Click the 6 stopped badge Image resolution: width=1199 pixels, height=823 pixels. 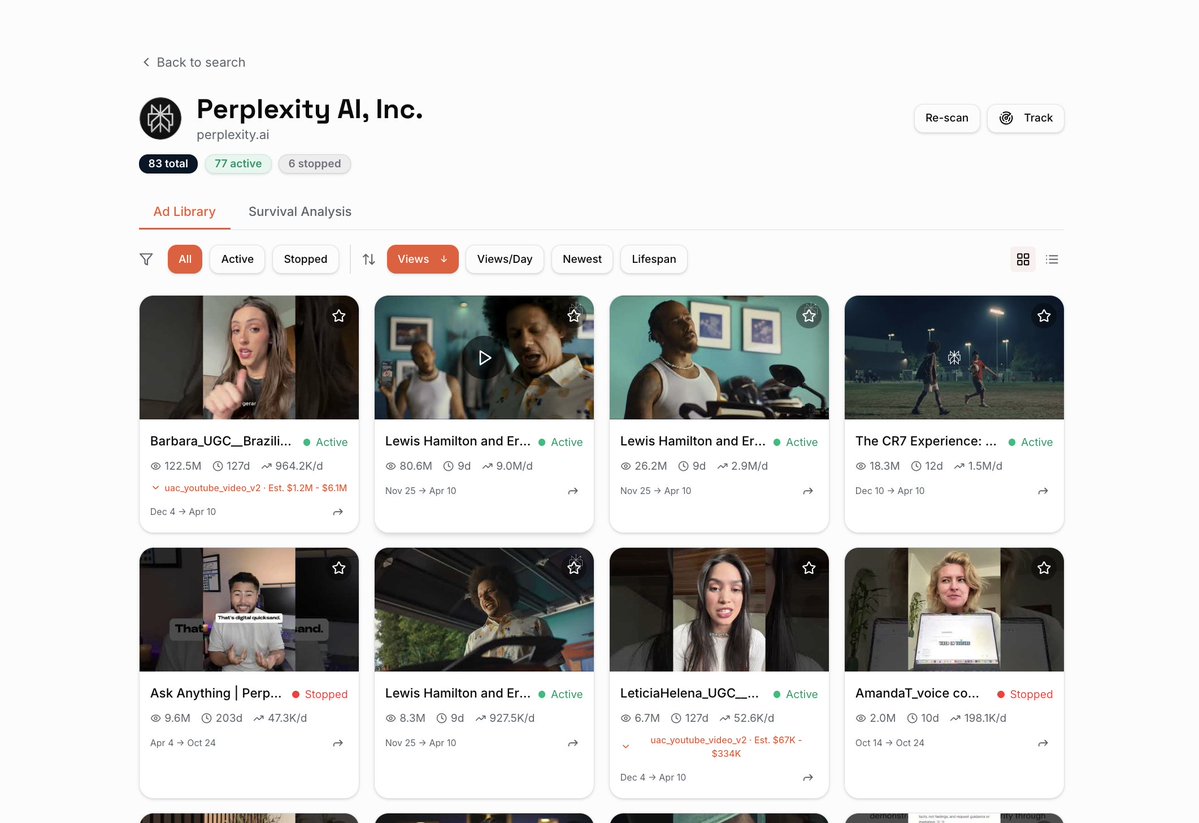tap(314, 164)
